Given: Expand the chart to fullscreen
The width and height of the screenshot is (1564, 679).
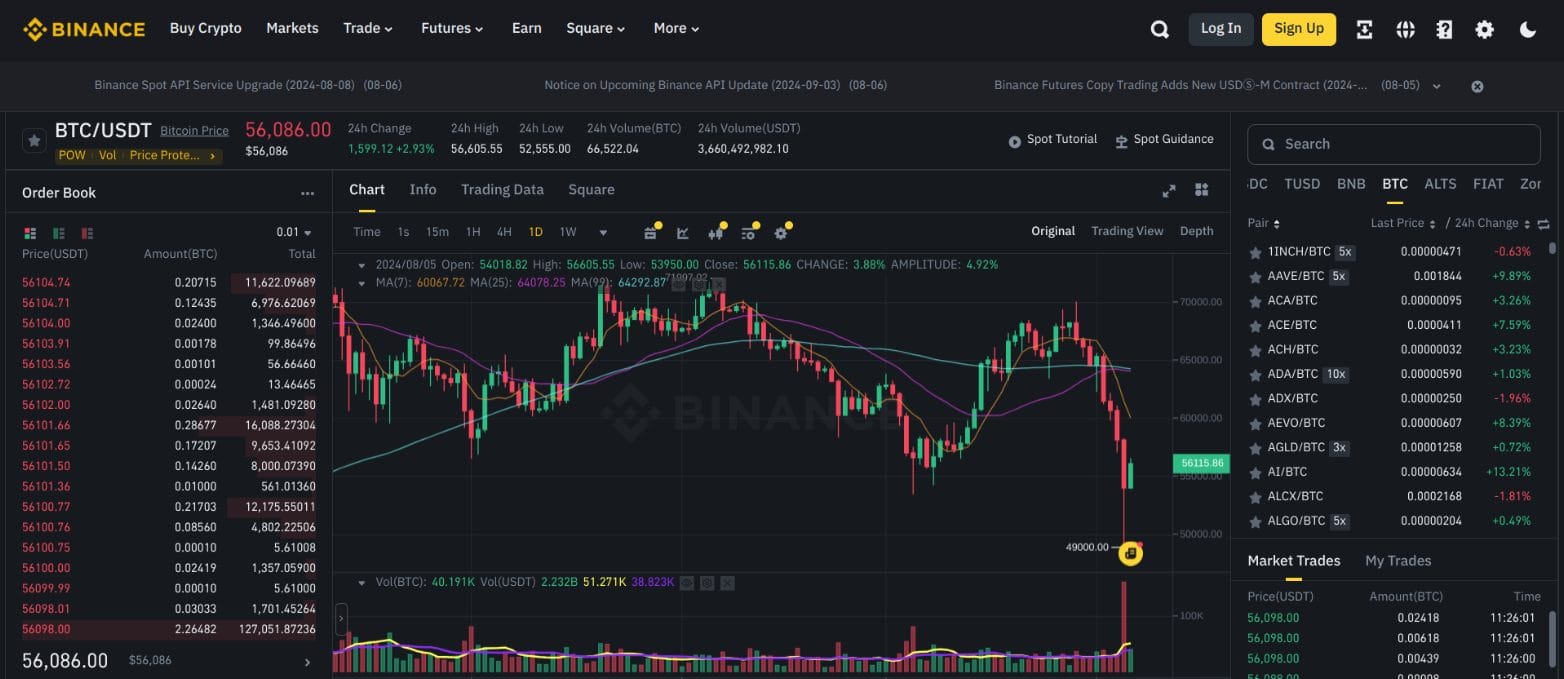Looking at the screenshot, I should [x=1168, y=191].
